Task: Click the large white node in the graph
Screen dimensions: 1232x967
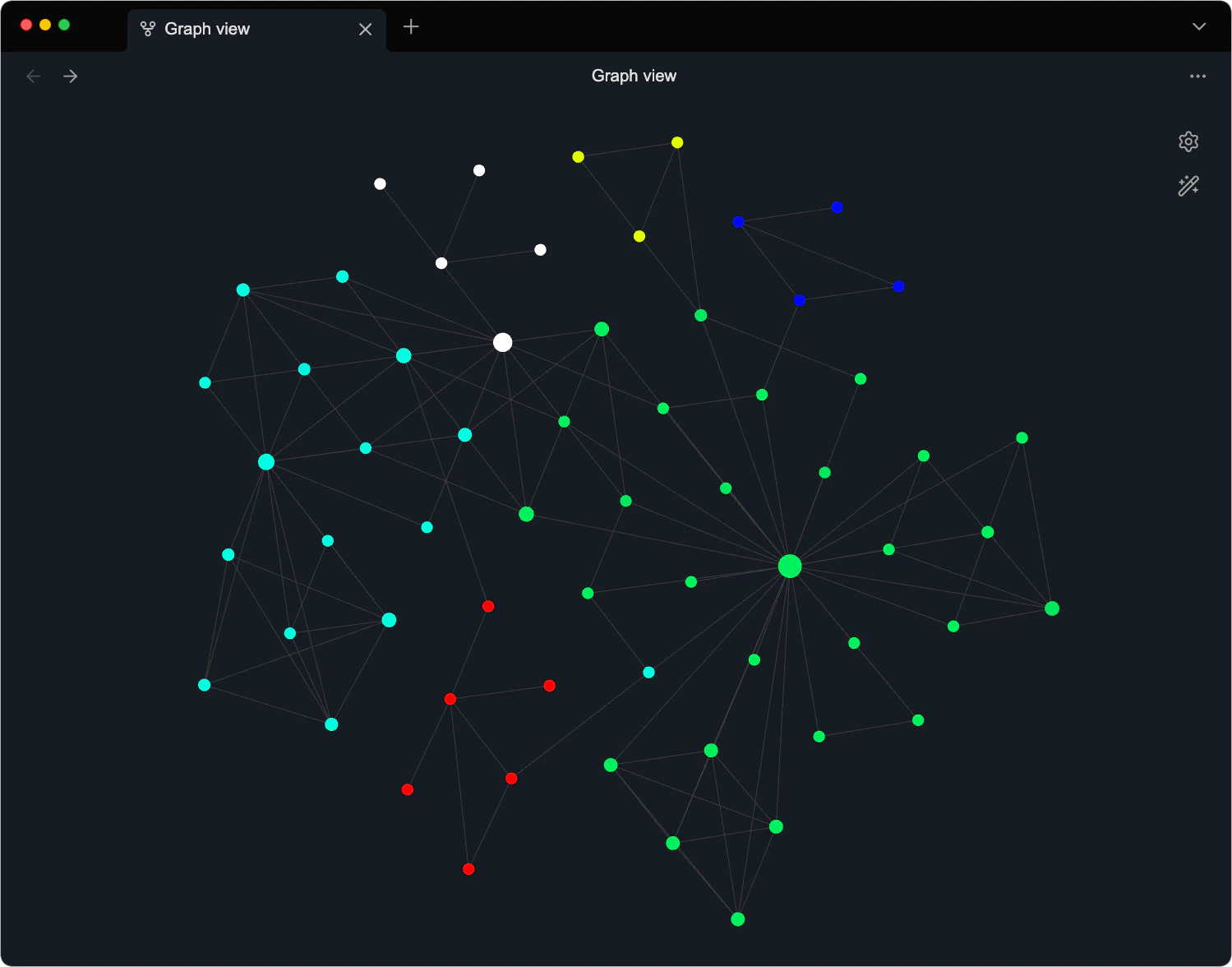Action: coord(502,341)
